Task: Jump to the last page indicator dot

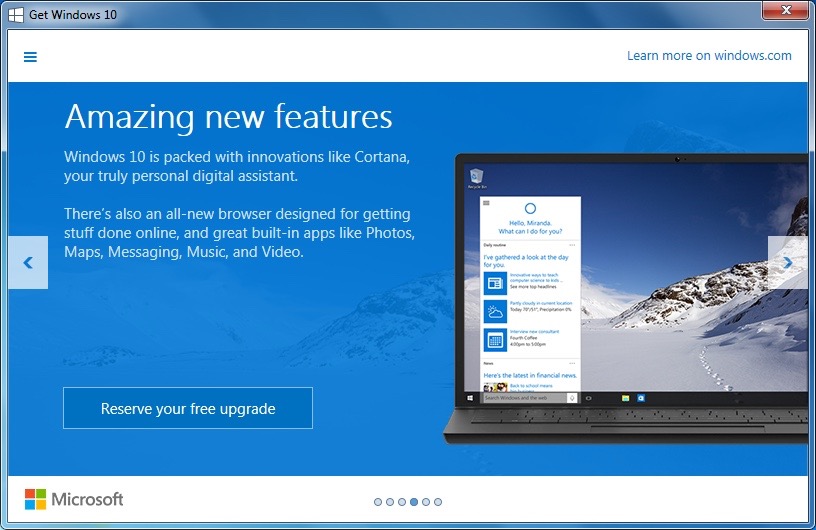Action: click(x=438, y=502)
